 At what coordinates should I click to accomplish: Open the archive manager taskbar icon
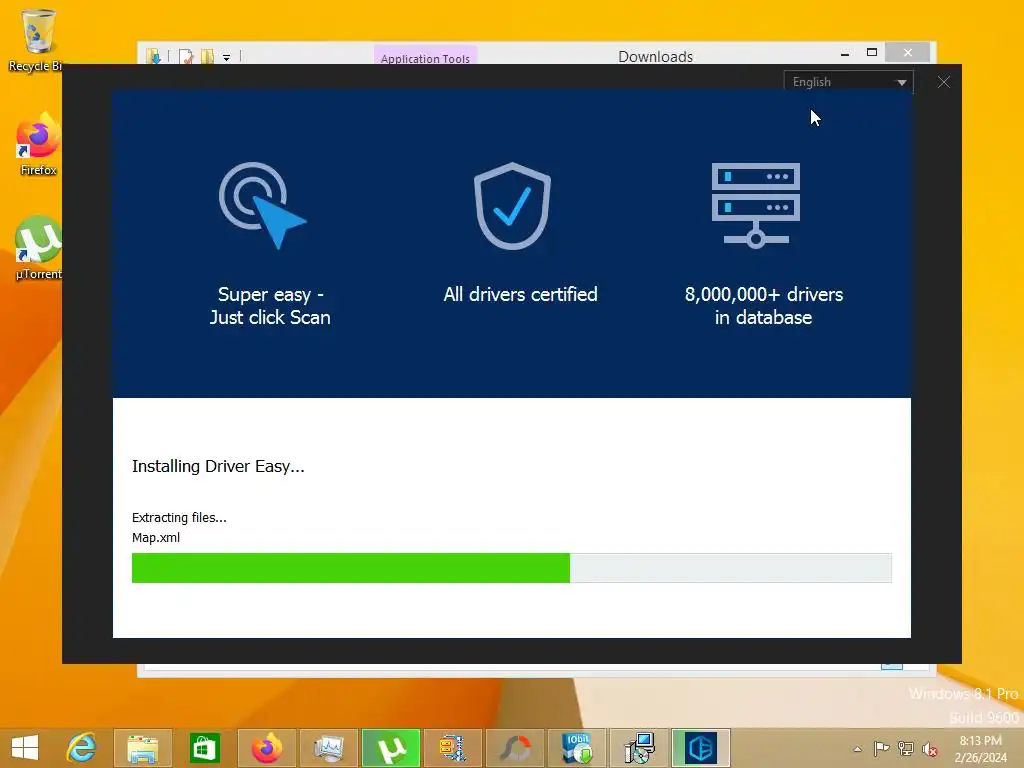[453, 748]
